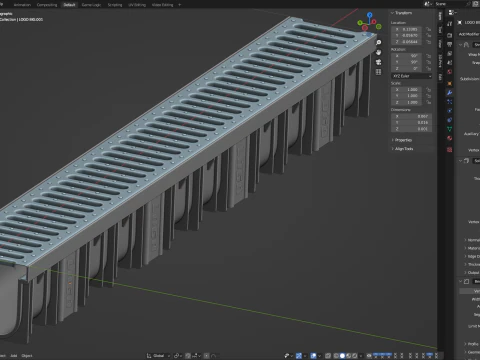Screen dimensions: 480x360
Task: Add a new workspace with plus button
Action: (179, 5)
